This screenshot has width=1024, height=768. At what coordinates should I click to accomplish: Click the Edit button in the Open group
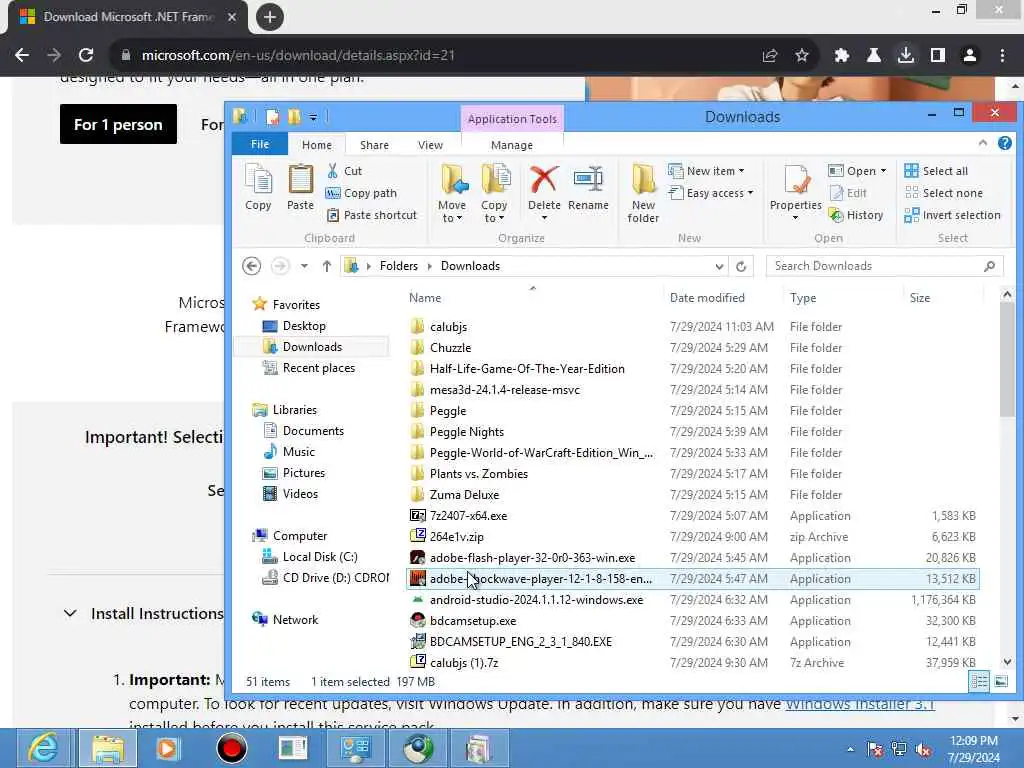point(848,193)
